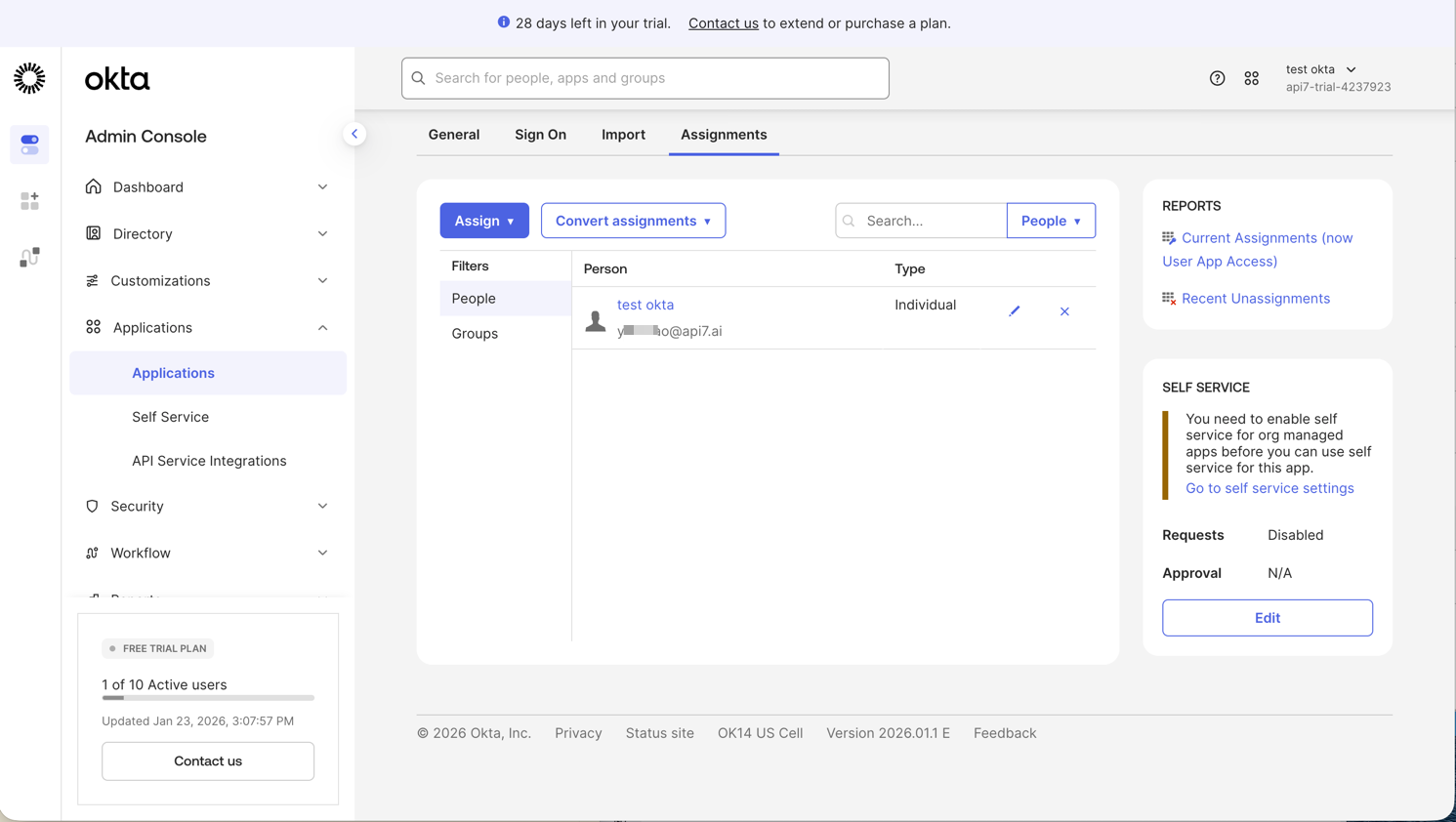
Task: Expand the Convert assignments dropdown
Action: pos(633,221)
